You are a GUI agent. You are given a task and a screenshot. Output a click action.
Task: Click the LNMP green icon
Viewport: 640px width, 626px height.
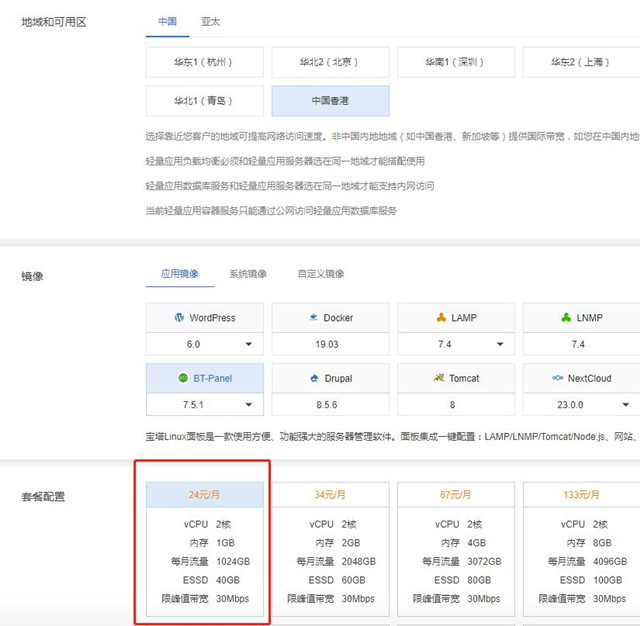click(567, 317)
